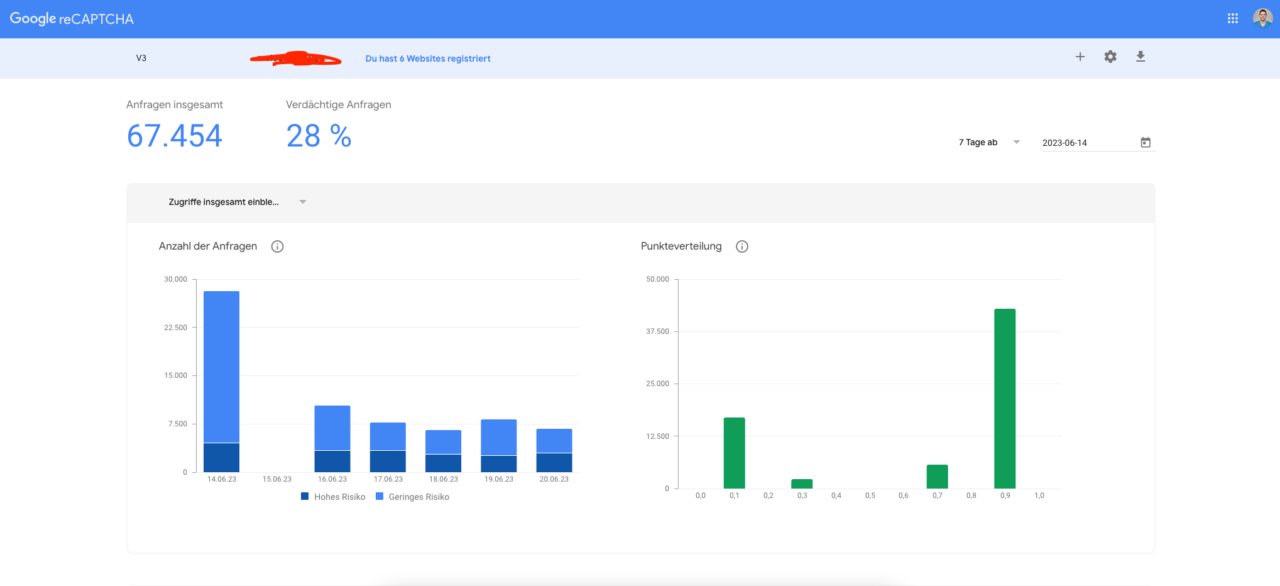This screenshot has height=586, width=1280.
Task: Toggle the Geringes Risiko legend entry
Action: (412, 496)
